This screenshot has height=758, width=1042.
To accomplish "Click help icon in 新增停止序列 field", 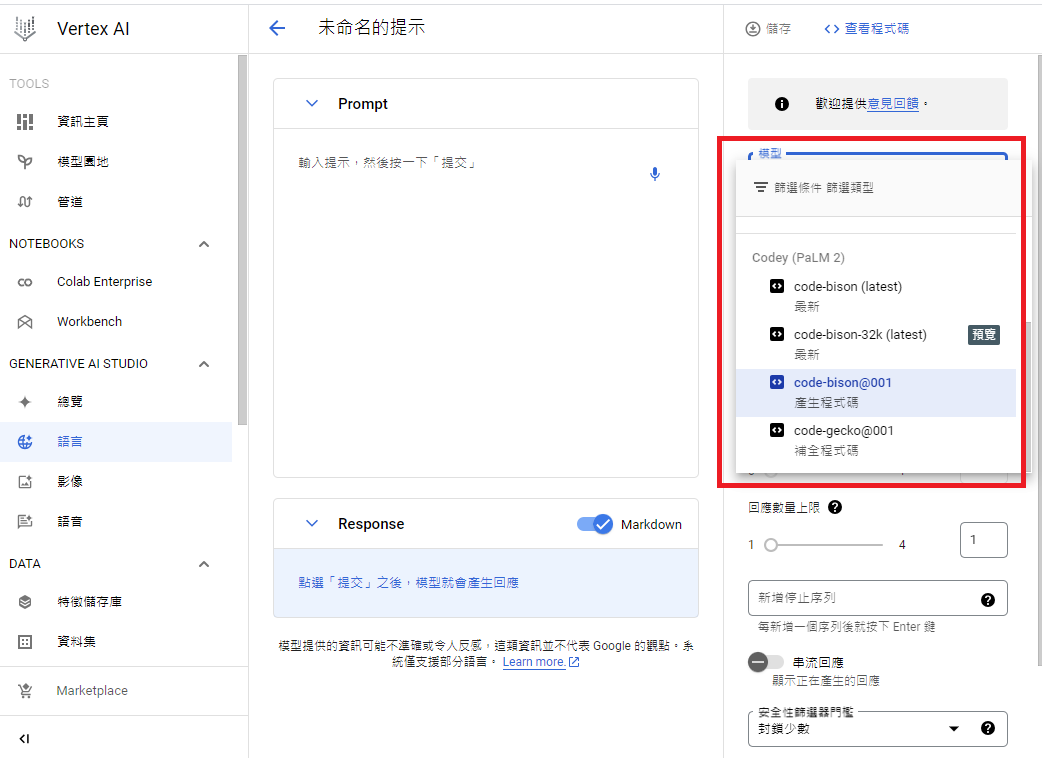I will point(988,599).
